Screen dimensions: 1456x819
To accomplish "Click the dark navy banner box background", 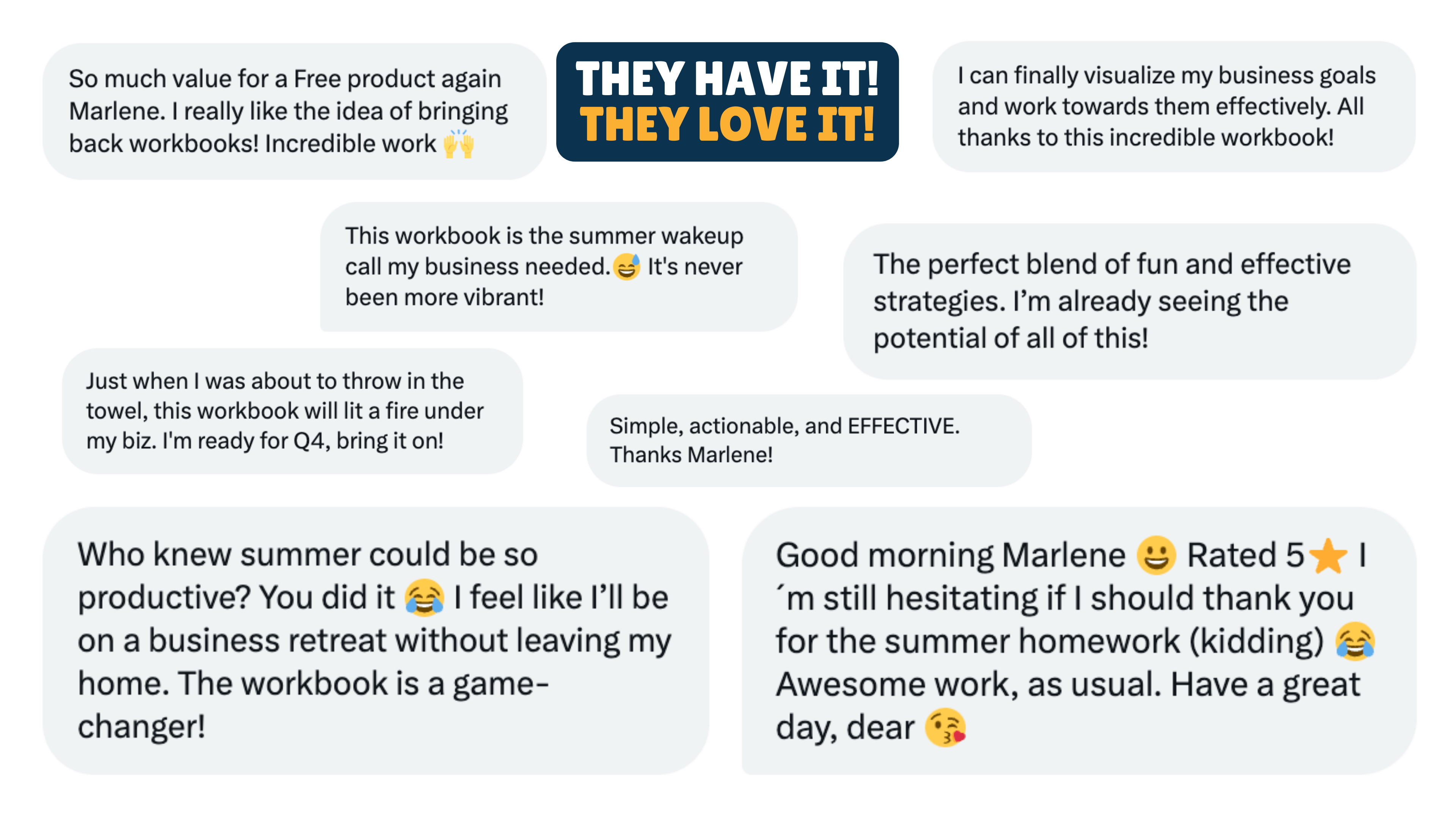I will pyautogui.click(x=728, y=102).
